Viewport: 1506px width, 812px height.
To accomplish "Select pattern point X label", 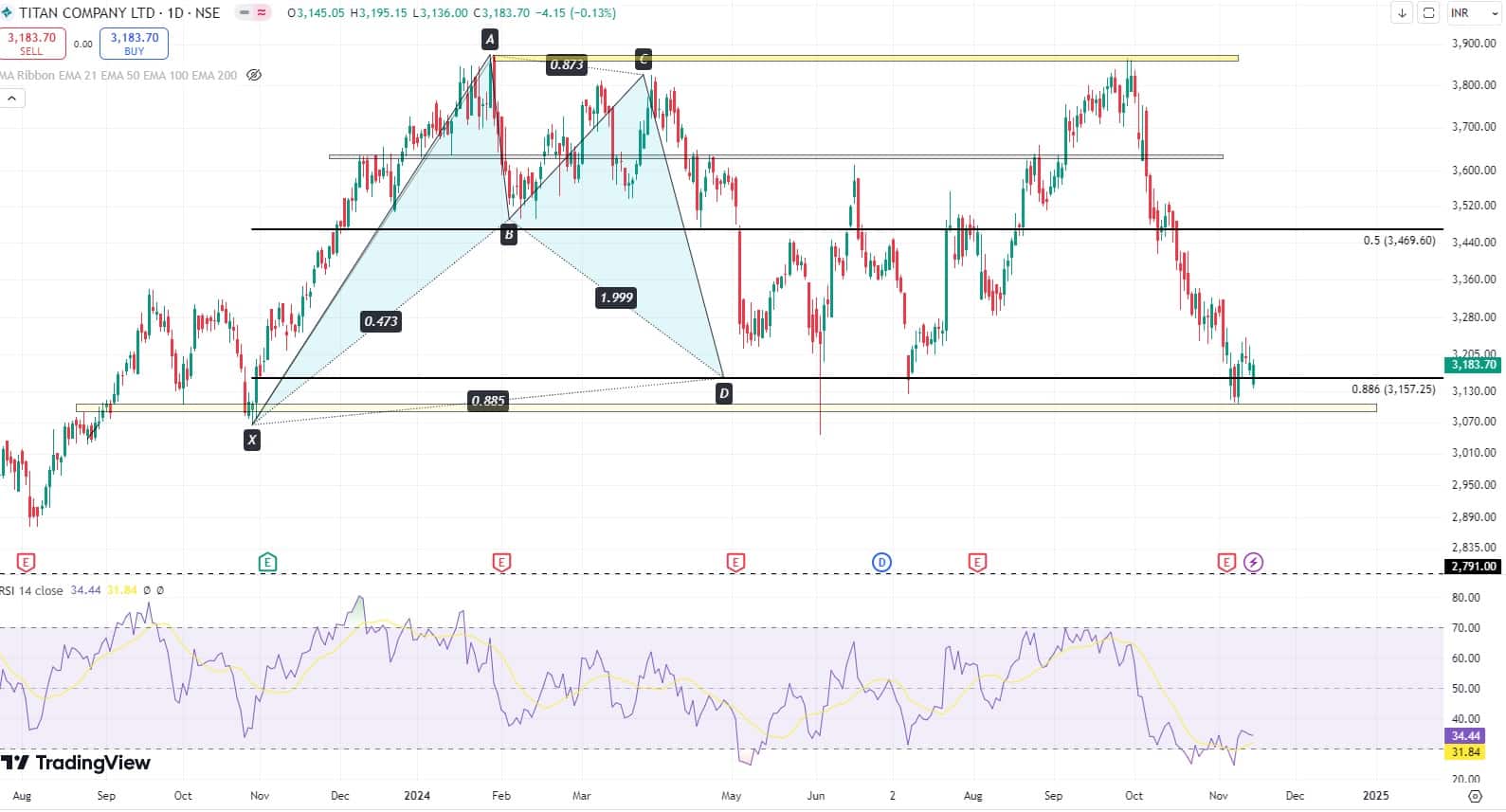I will tap(252, 440).
